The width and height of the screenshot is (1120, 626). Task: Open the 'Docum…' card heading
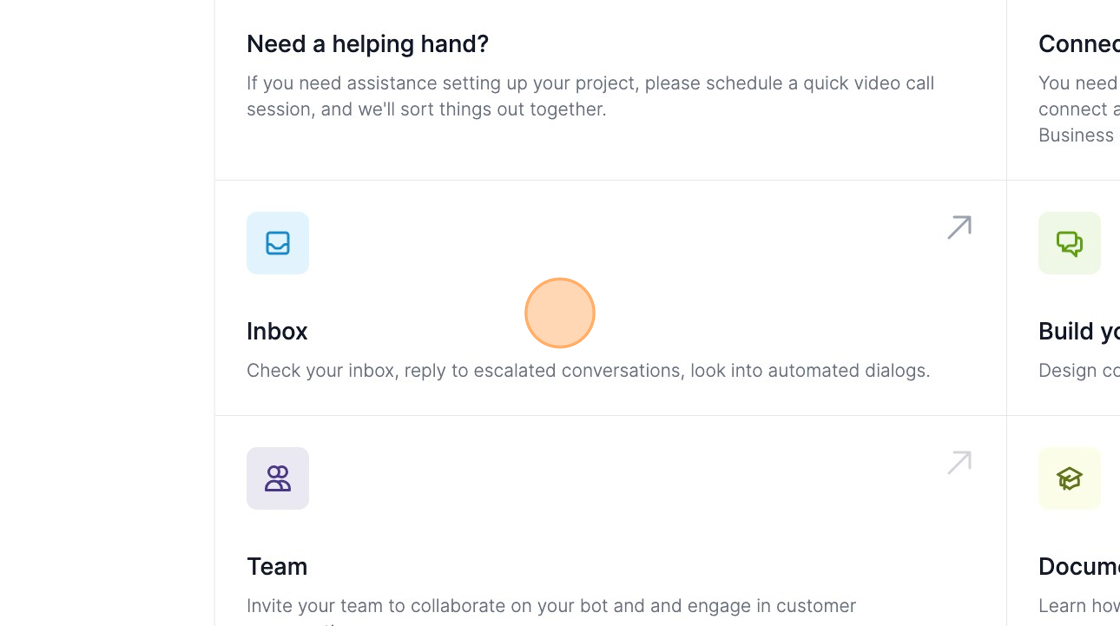[1079, 567]
